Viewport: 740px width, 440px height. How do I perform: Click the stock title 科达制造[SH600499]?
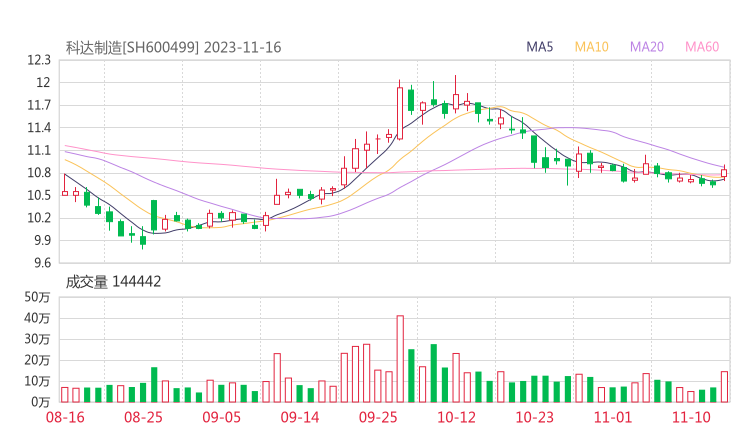132,48
